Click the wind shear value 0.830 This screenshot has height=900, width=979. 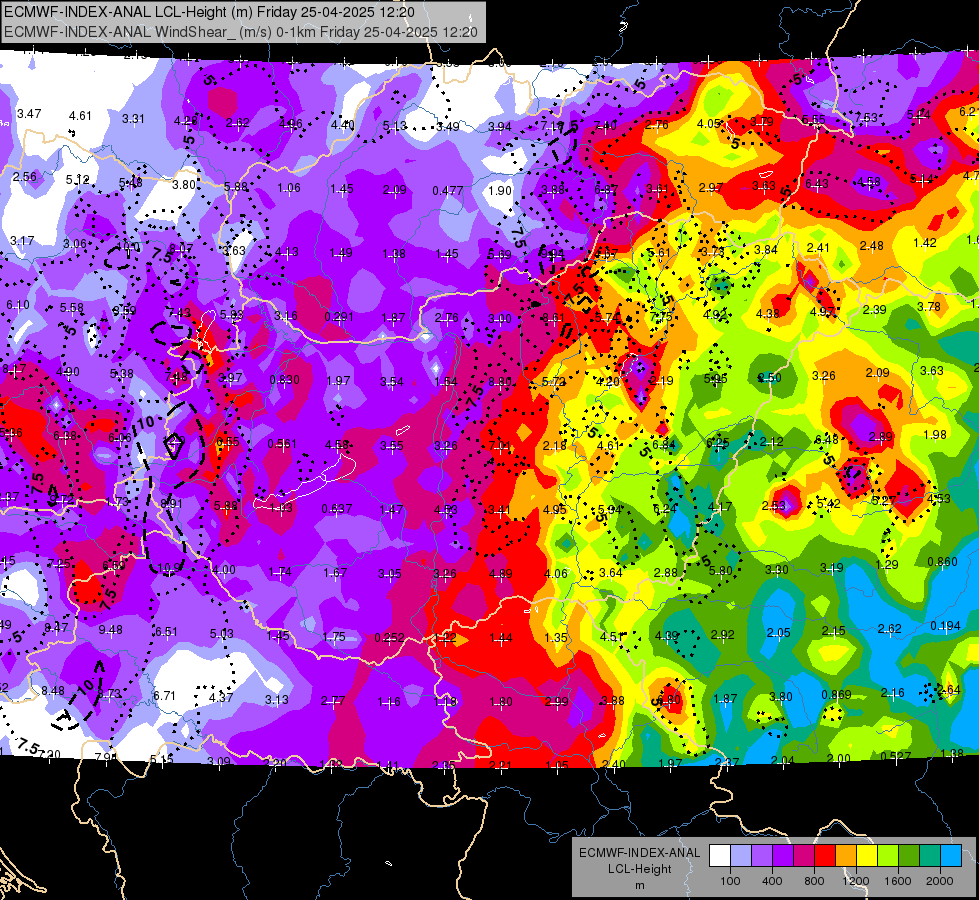point(284,379)
